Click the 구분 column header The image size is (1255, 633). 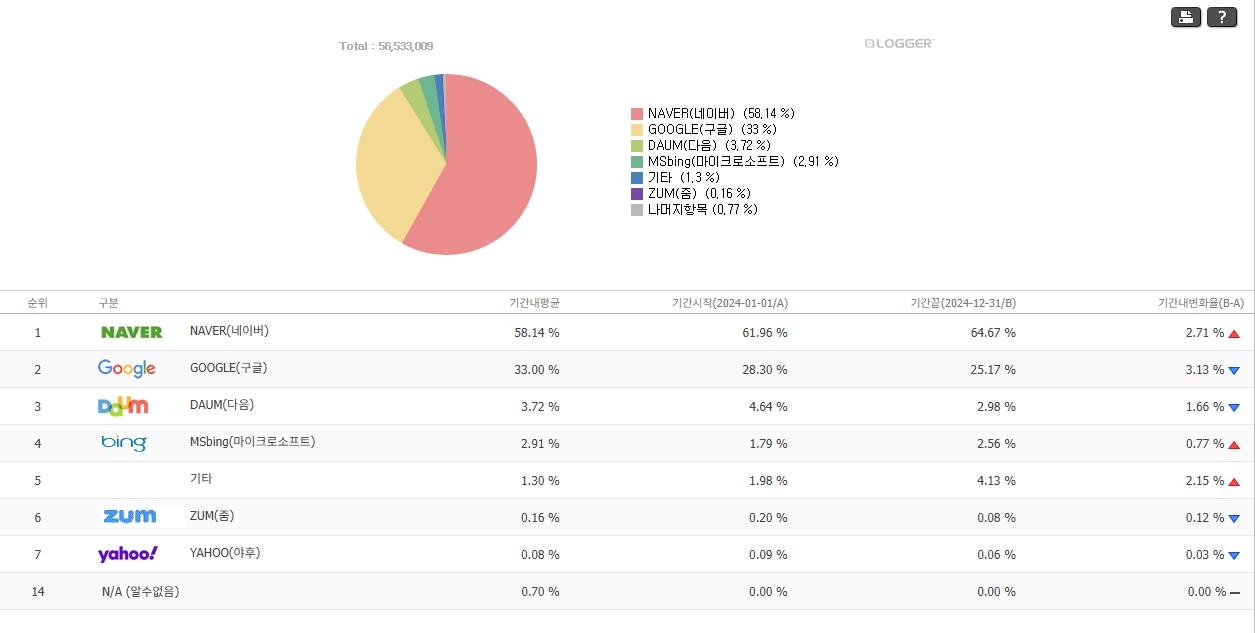click(108, 303)
